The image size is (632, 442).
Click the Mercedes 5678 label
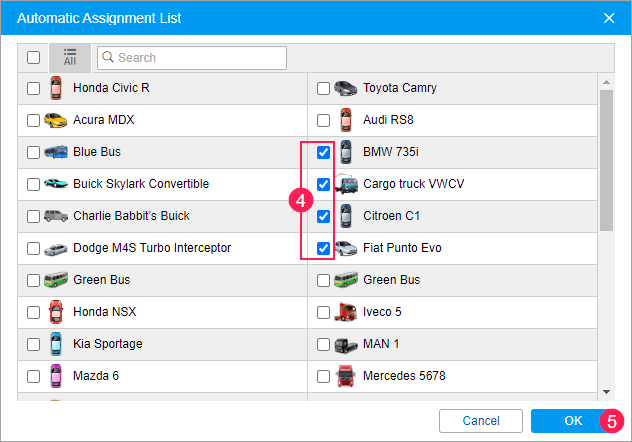coord(404,376)
